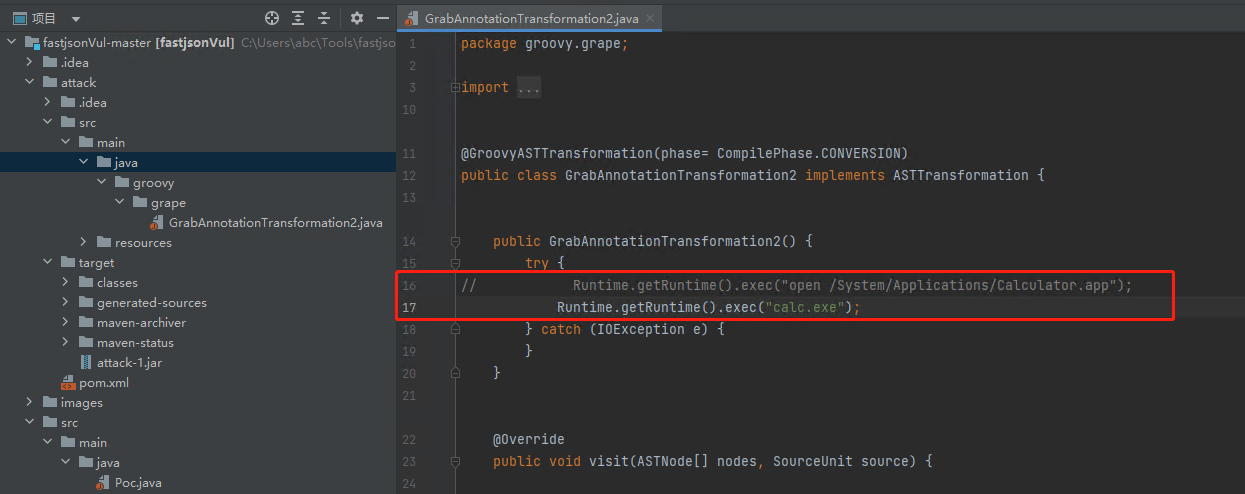
Task: Click the images folder icon
Action: [x=50, y=402]
